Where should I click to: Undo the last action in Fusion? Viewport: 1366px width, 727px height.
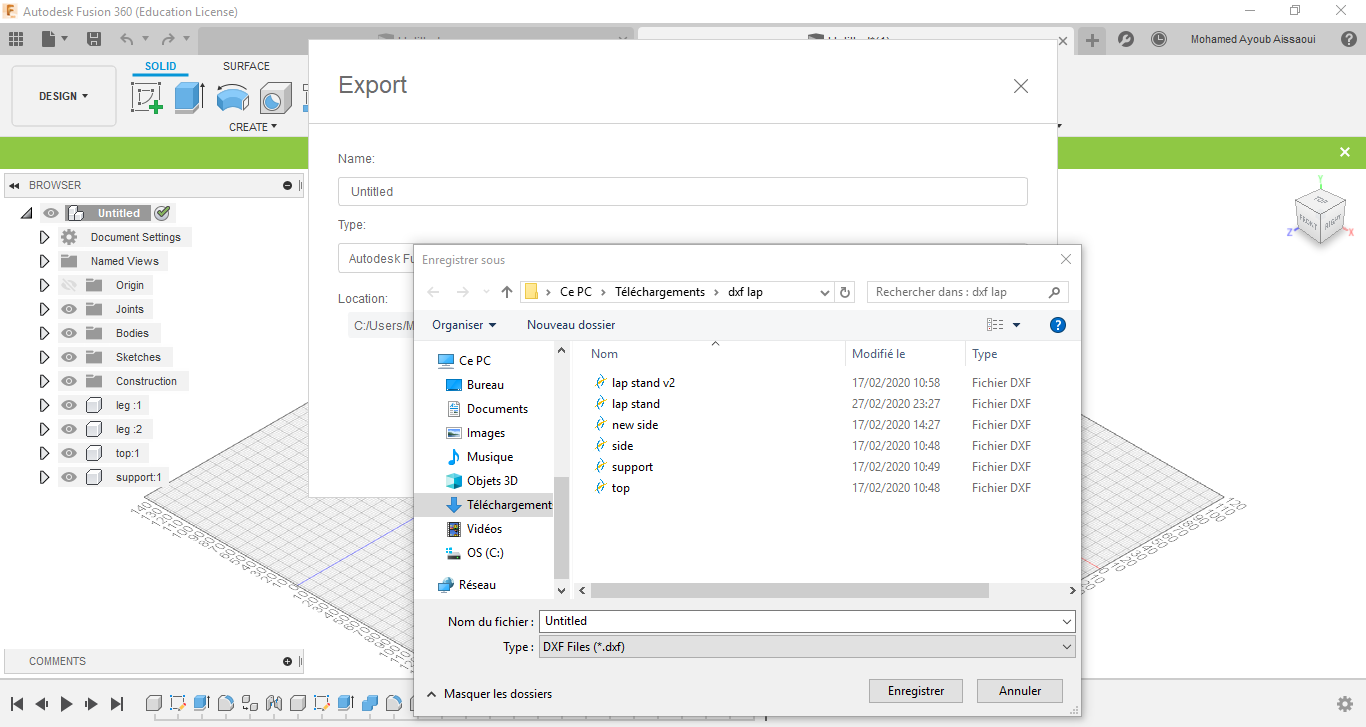(x=126, y=39)
